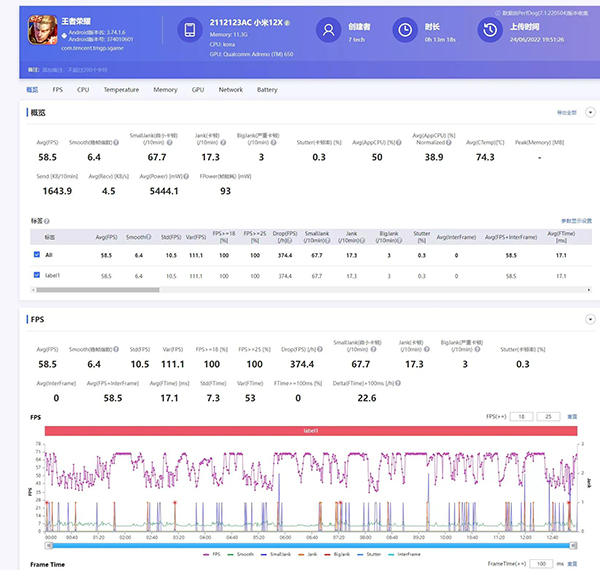600x570 pixels.
Task: Uncheck the label1 row checkbox
Action: [x=37, y=275]
